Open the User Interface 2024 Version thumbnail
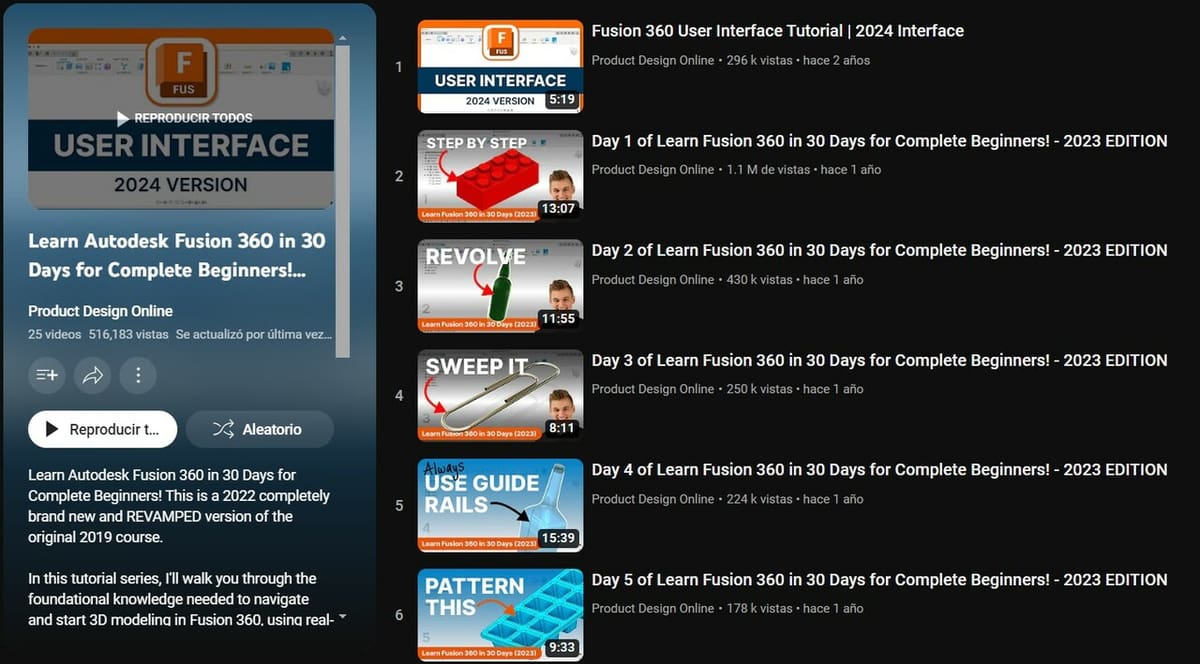The height and width of the screenshot is (664, 1200). pyautogui.click(x=500, y=67)
